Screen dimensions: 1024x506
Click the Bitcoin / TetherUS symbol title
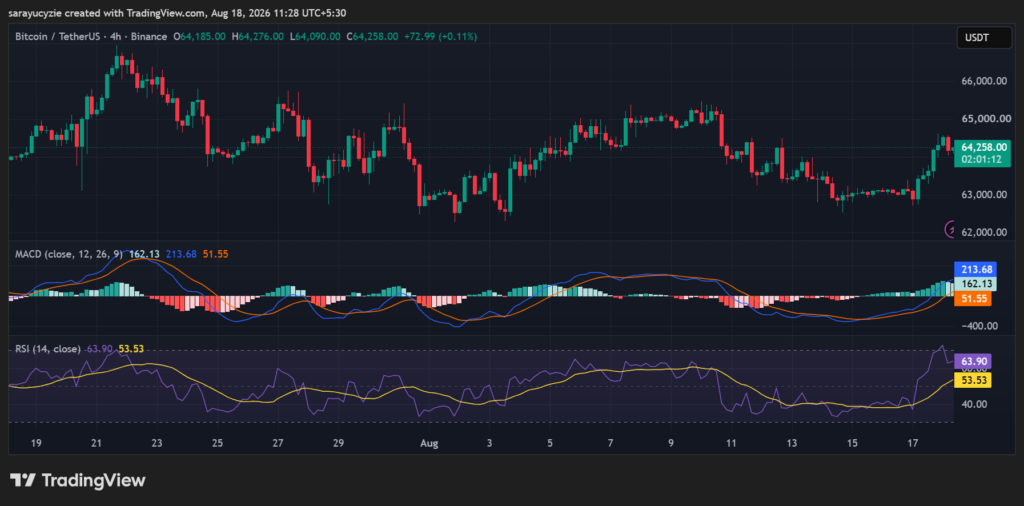coord(57,37)
